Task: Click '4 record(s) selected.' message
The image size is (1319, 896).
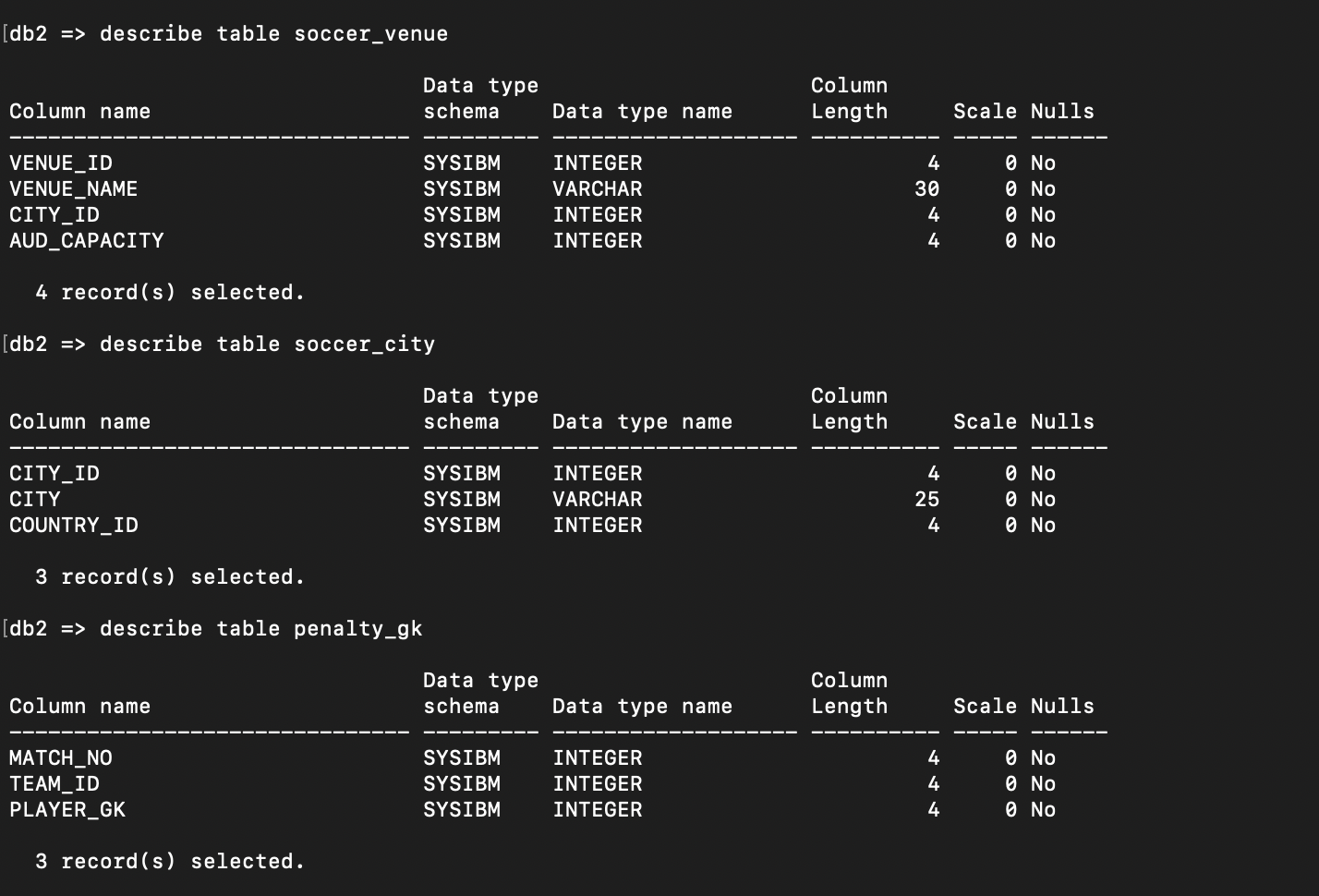Action: [170, 293]
